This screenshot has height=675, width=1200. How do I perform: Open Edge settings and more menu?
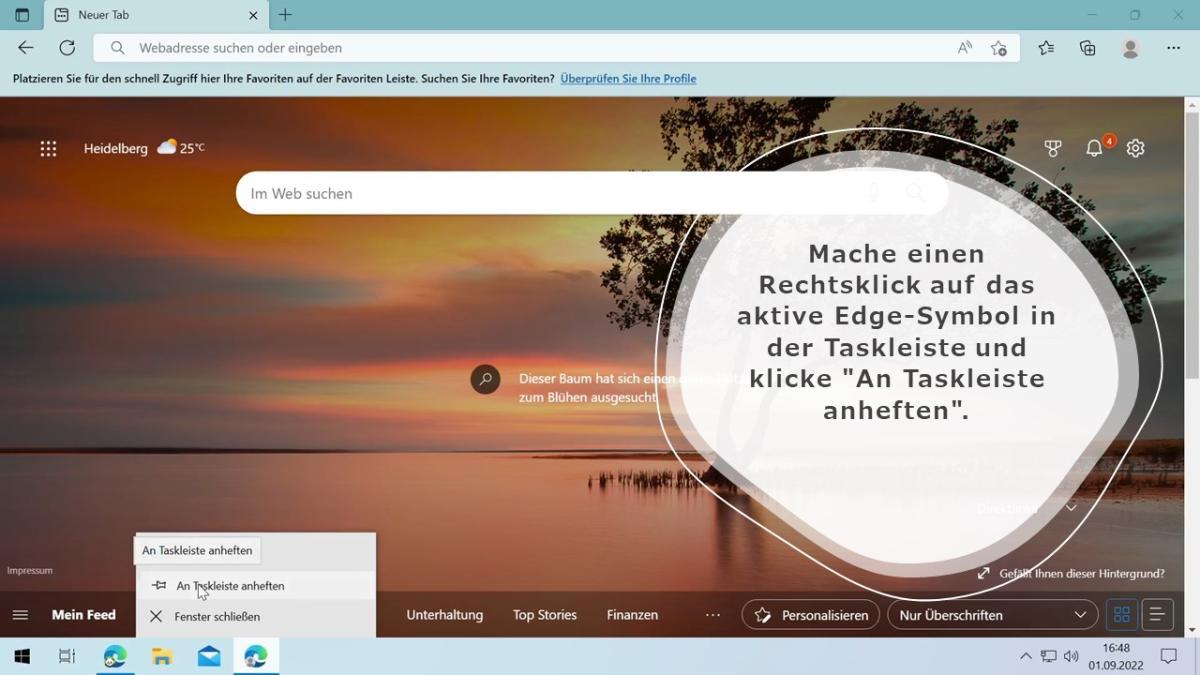coord(1174,48)
